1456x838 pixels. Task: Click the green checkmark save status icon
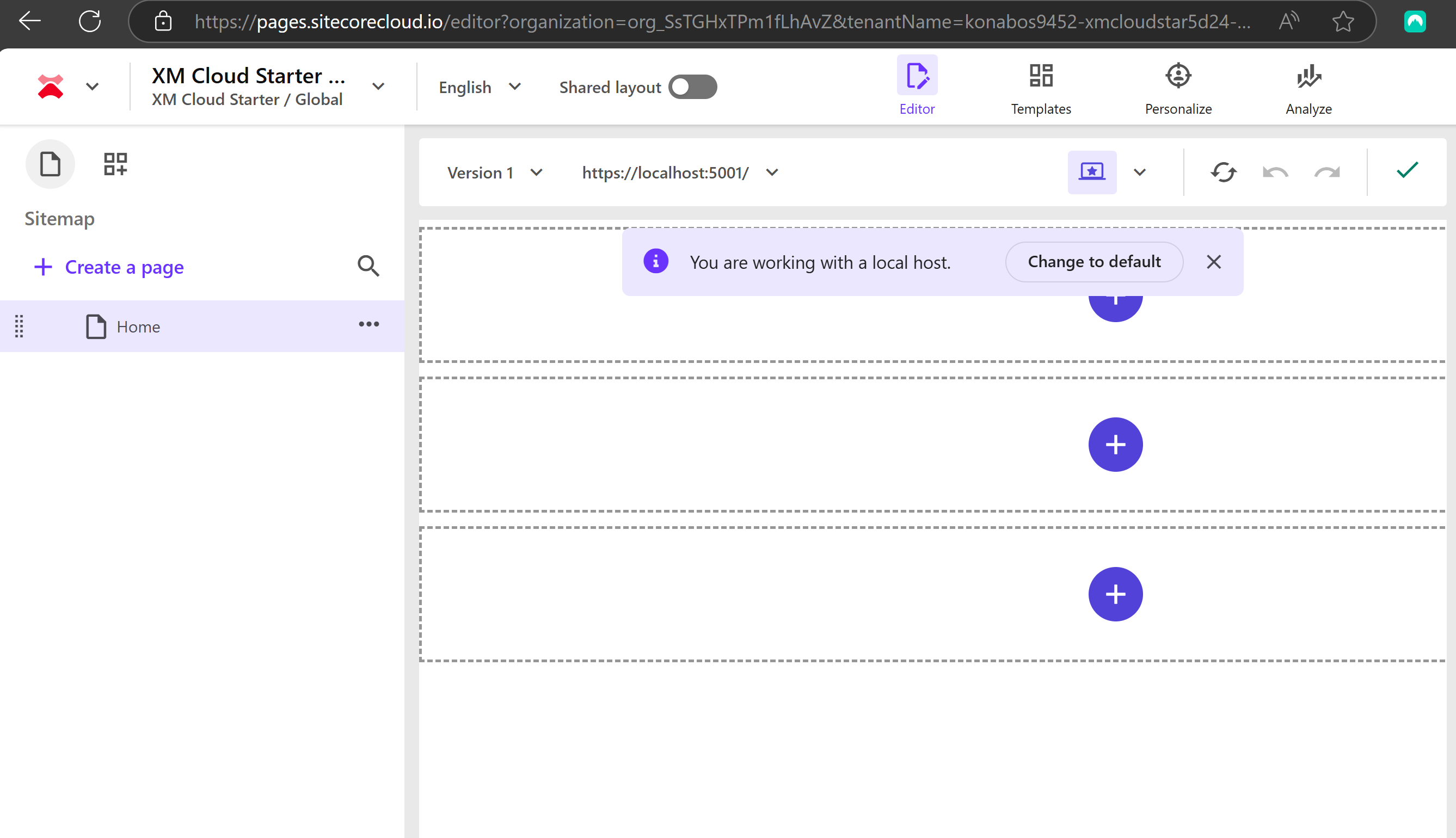[x=1407, y=170]
